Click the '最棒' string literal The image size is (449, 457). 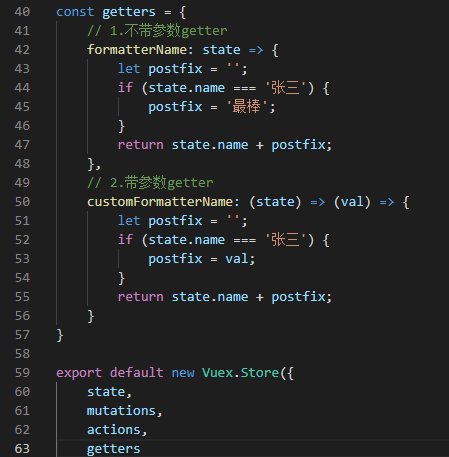click(x=247, y=107)
